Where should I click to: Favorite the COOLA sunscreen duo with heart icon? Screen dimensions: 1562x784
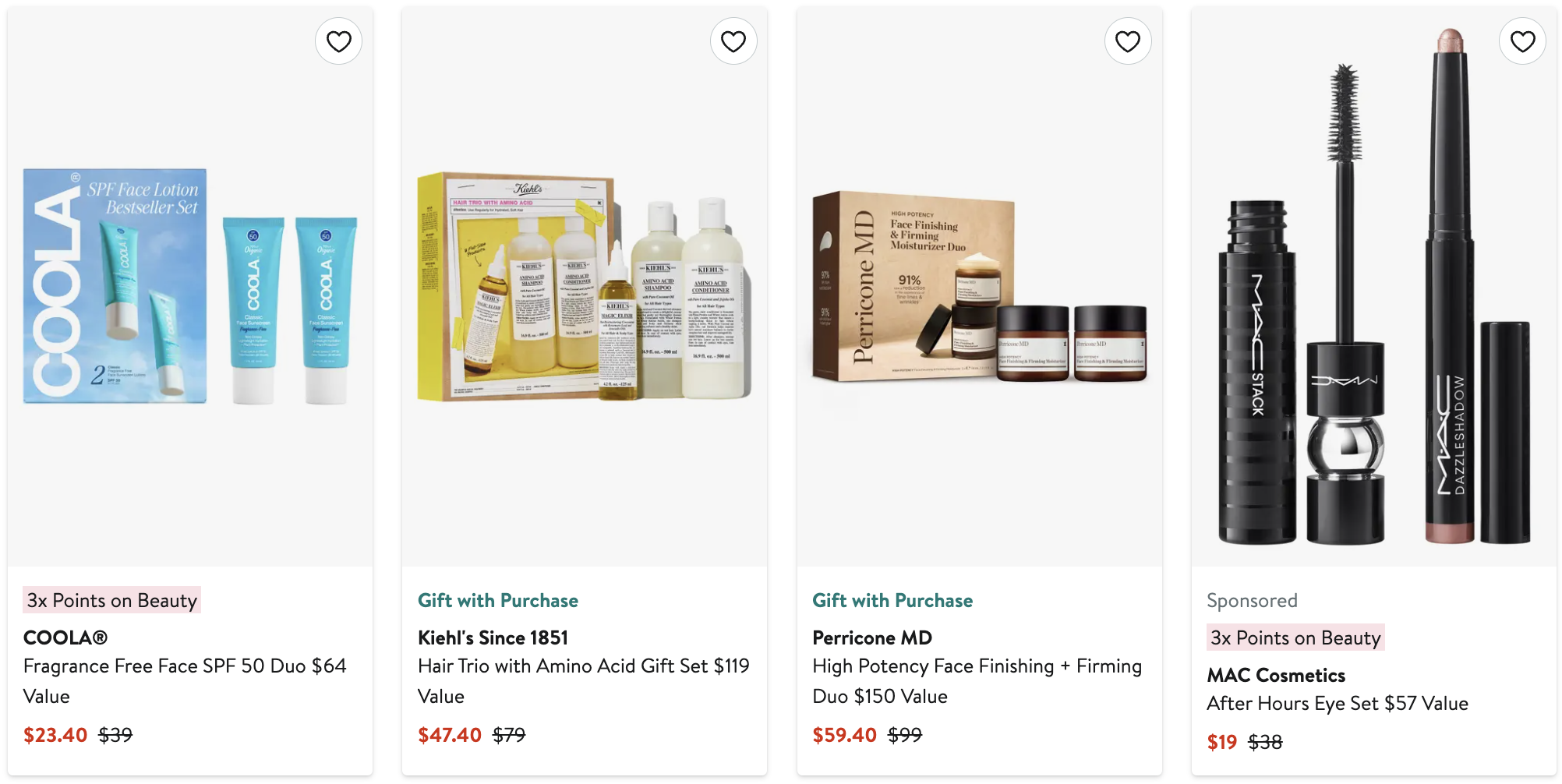(338, 41)
